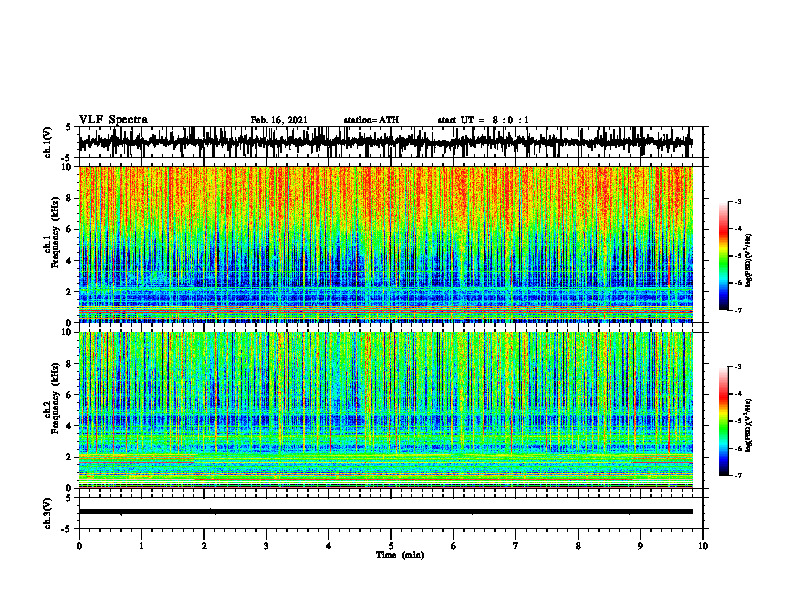The image size is (792, 612).
Task: Click the "-3" label on ch.2 colorbar
Action: (738, 367)
